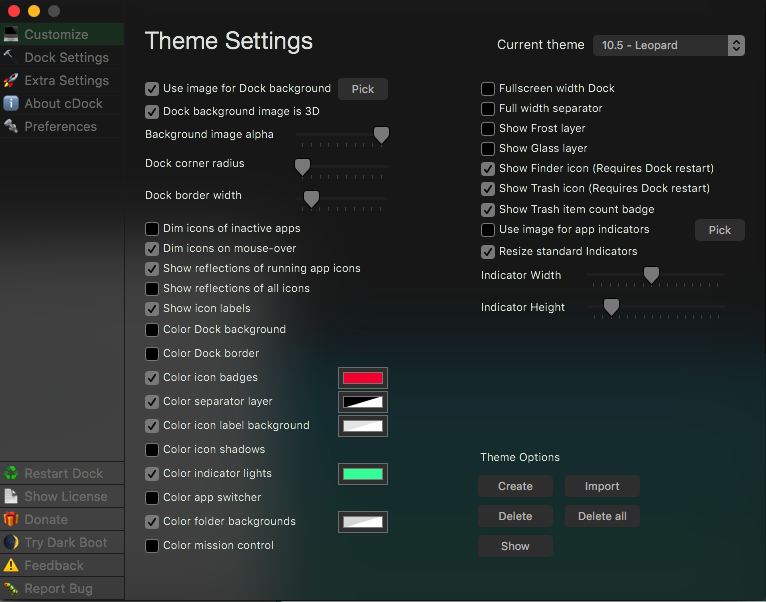Screen dimensions: 766x602
Task: Uncheck Resize standard Indicators
Action: click(x=488, y=252)
